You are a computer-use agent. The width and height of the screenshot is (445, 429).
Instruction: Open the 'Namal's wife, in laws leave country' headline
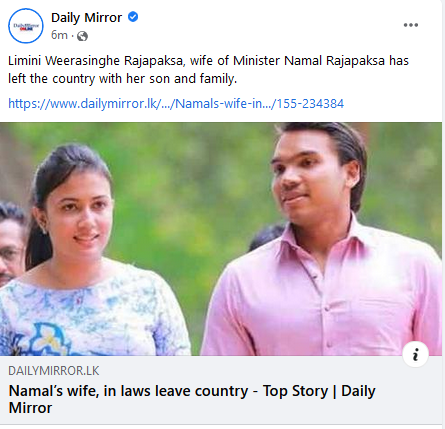coord(192,399)
